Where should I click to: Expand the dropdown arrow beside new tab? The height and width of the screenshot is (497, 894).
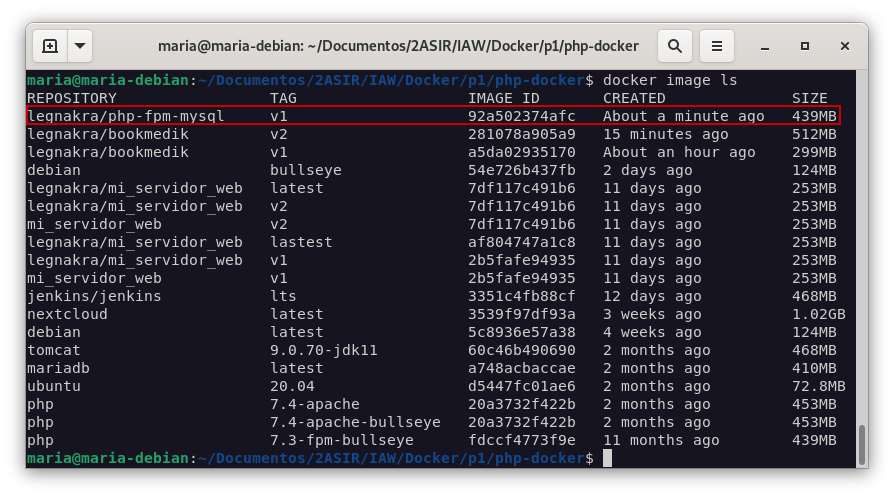tap(79, 46)
